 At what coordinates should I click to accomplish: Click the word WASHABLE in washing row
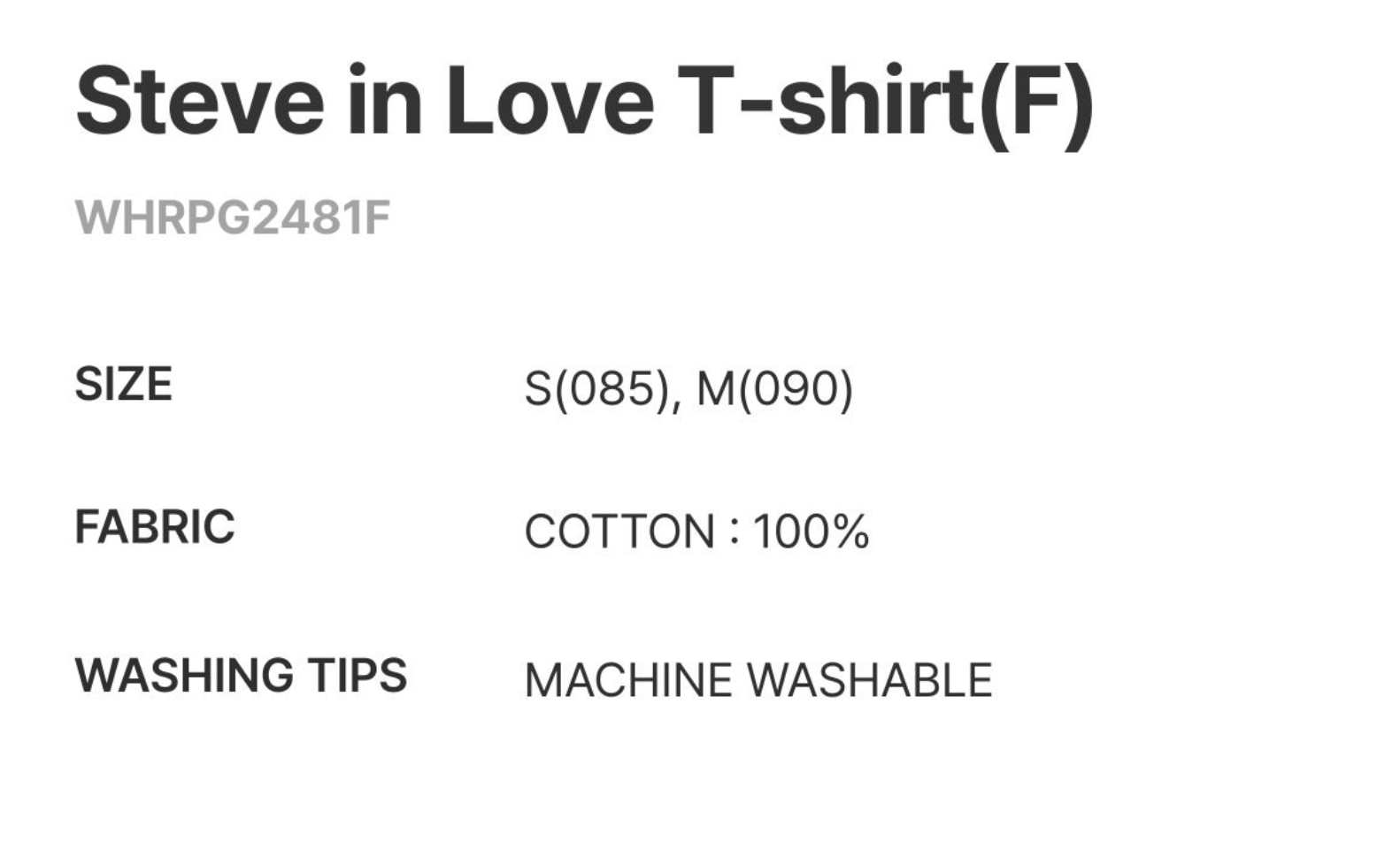(869, 681)
